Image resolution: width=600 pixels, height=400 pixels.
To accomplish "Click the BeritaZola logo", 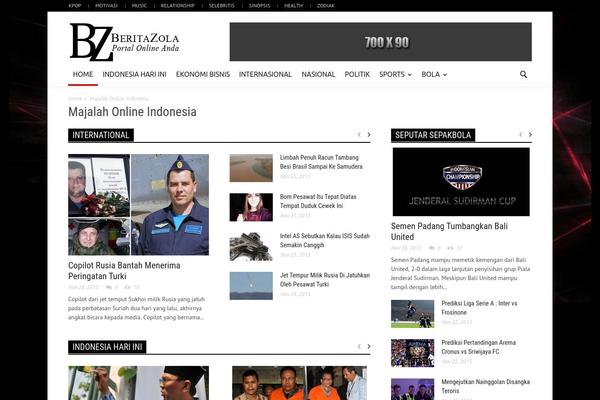I will pyautogui.click(x=124, y=42).
